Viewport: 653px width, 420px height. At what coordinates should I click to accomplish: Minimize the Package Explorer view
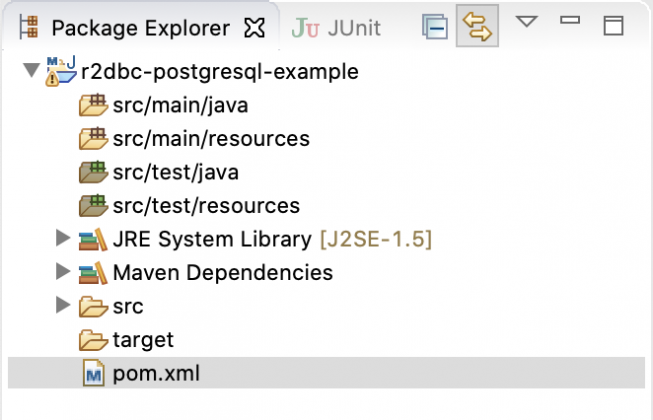pyautogui.click(x=570, y=21)
